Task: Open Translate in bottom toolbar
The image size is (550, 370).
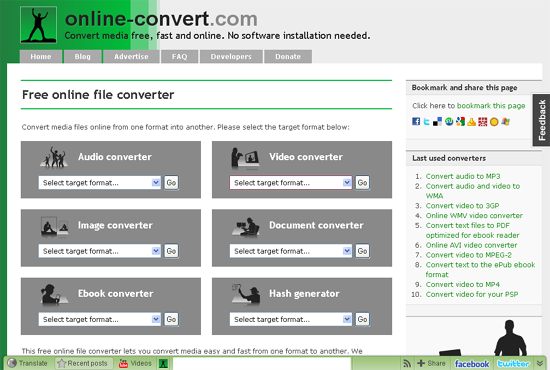Action: pyautogui.click(x=28, y=363)
